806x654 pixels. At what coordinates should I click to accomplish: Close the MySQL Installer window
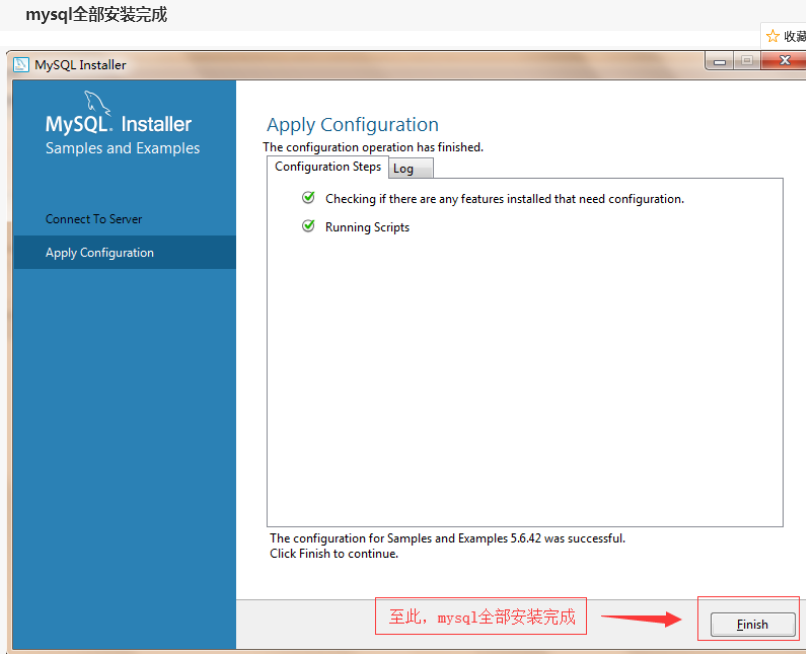(784, 60)
